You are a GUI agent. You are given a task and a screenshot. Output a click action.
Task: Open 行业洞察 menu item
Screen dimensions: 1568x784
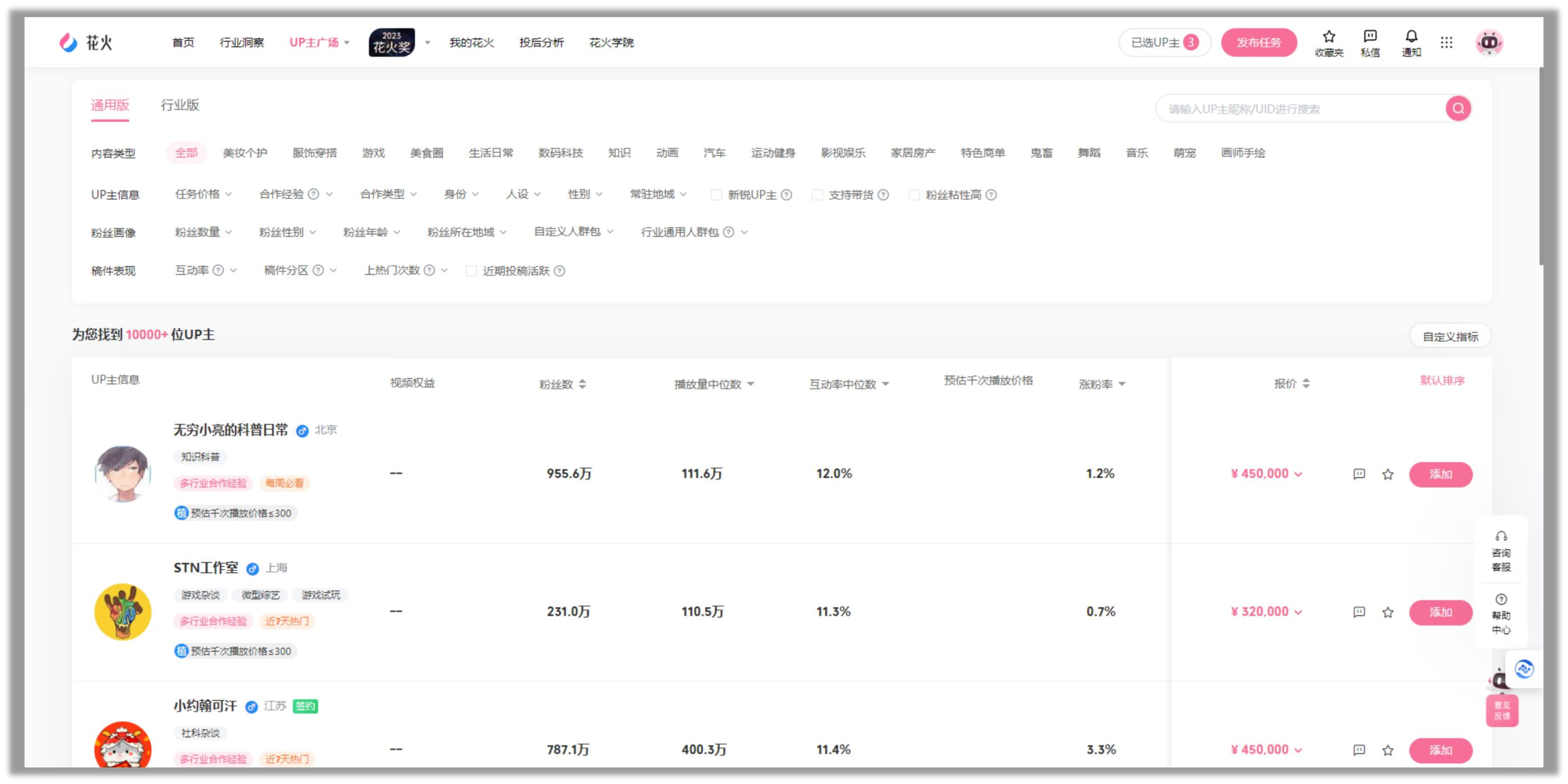point(241,42)
